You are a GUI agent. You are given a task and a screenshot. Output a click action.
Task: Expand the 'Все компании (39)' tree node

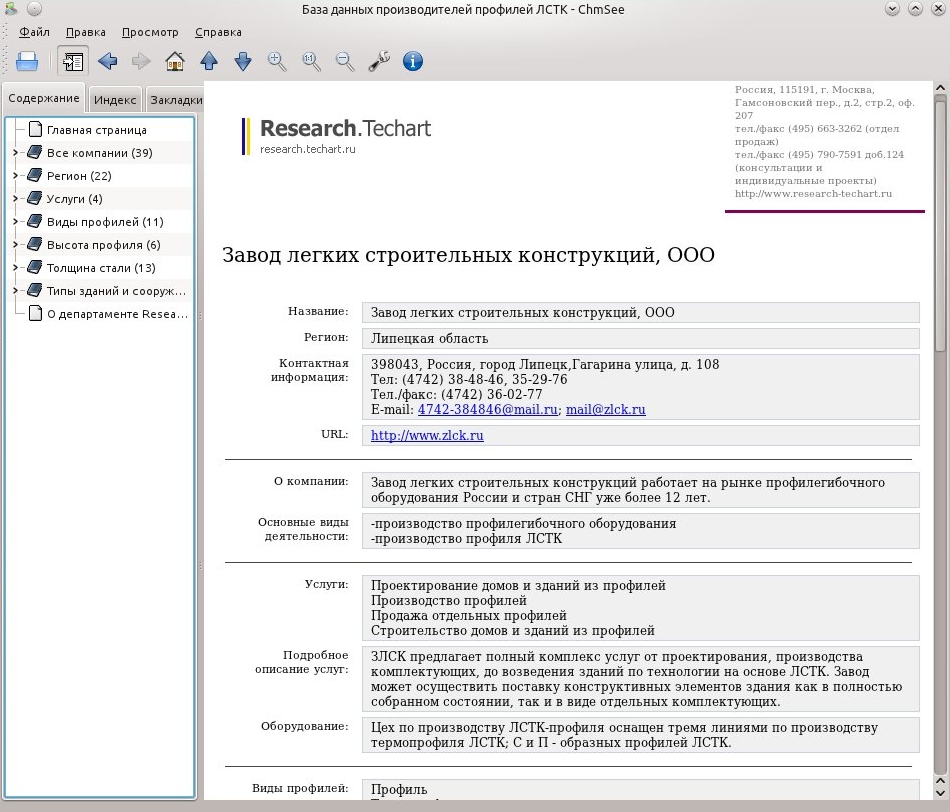click(x=16, y=153)
